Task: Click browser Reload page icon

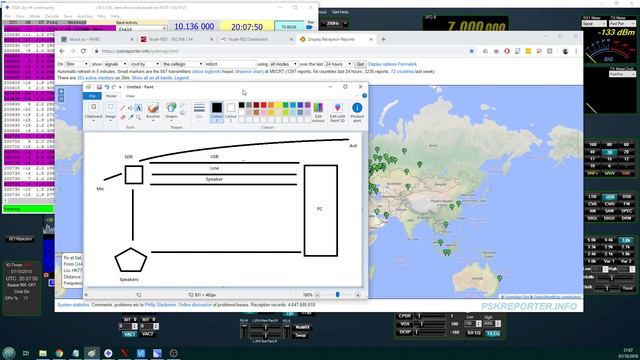Action: point(83,51)
